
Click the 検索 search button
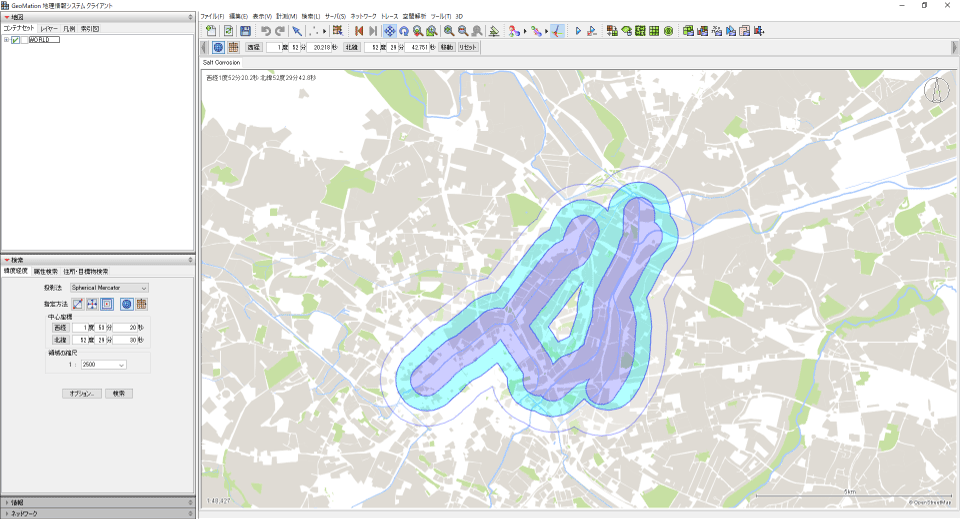click(x=119, y=394)
